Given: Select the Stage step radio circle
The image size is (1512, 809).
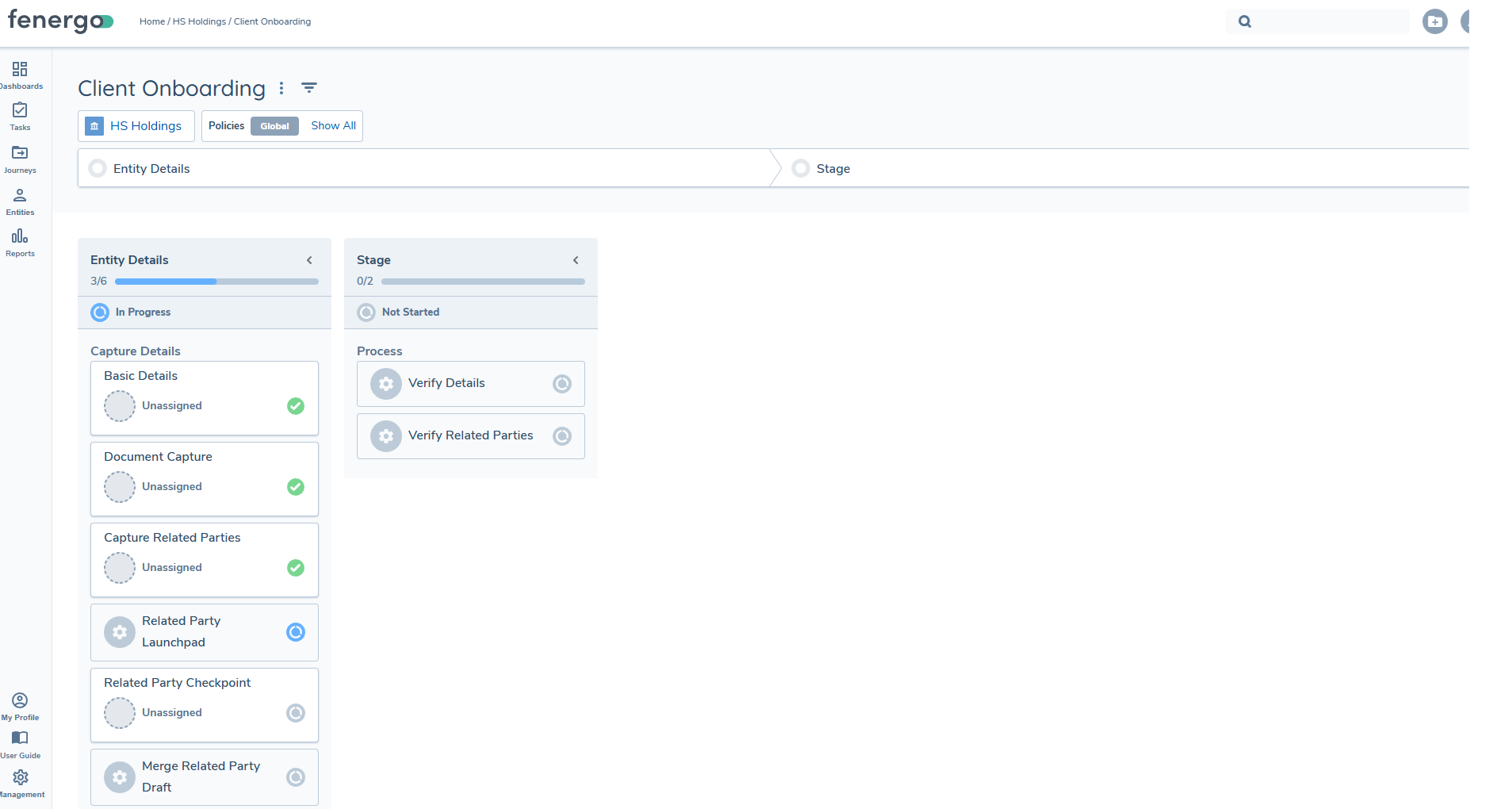Looking at the screenshot, I should click(801, 169).
